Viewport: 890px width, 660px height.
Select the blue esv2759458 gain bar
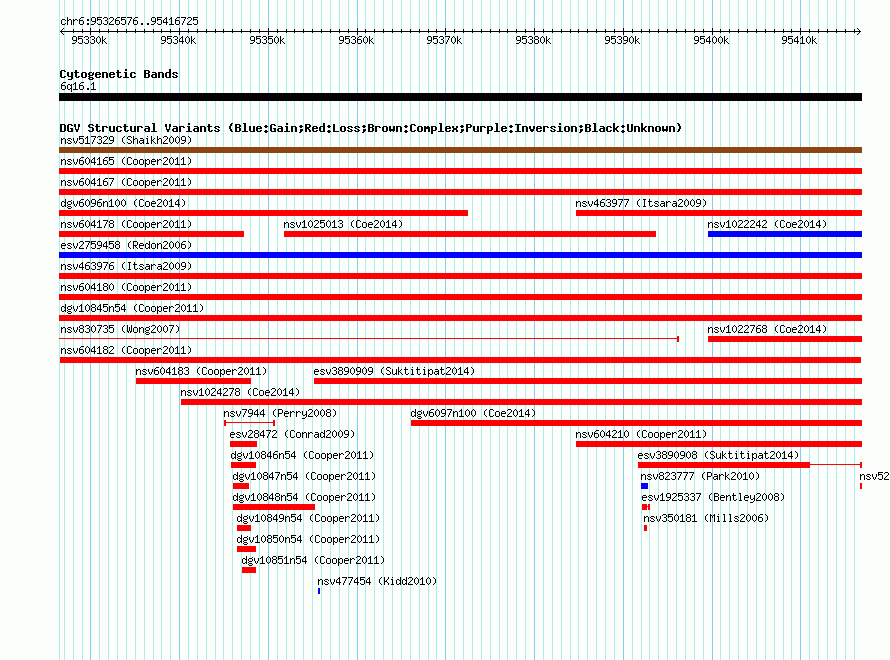coord(460,255)
